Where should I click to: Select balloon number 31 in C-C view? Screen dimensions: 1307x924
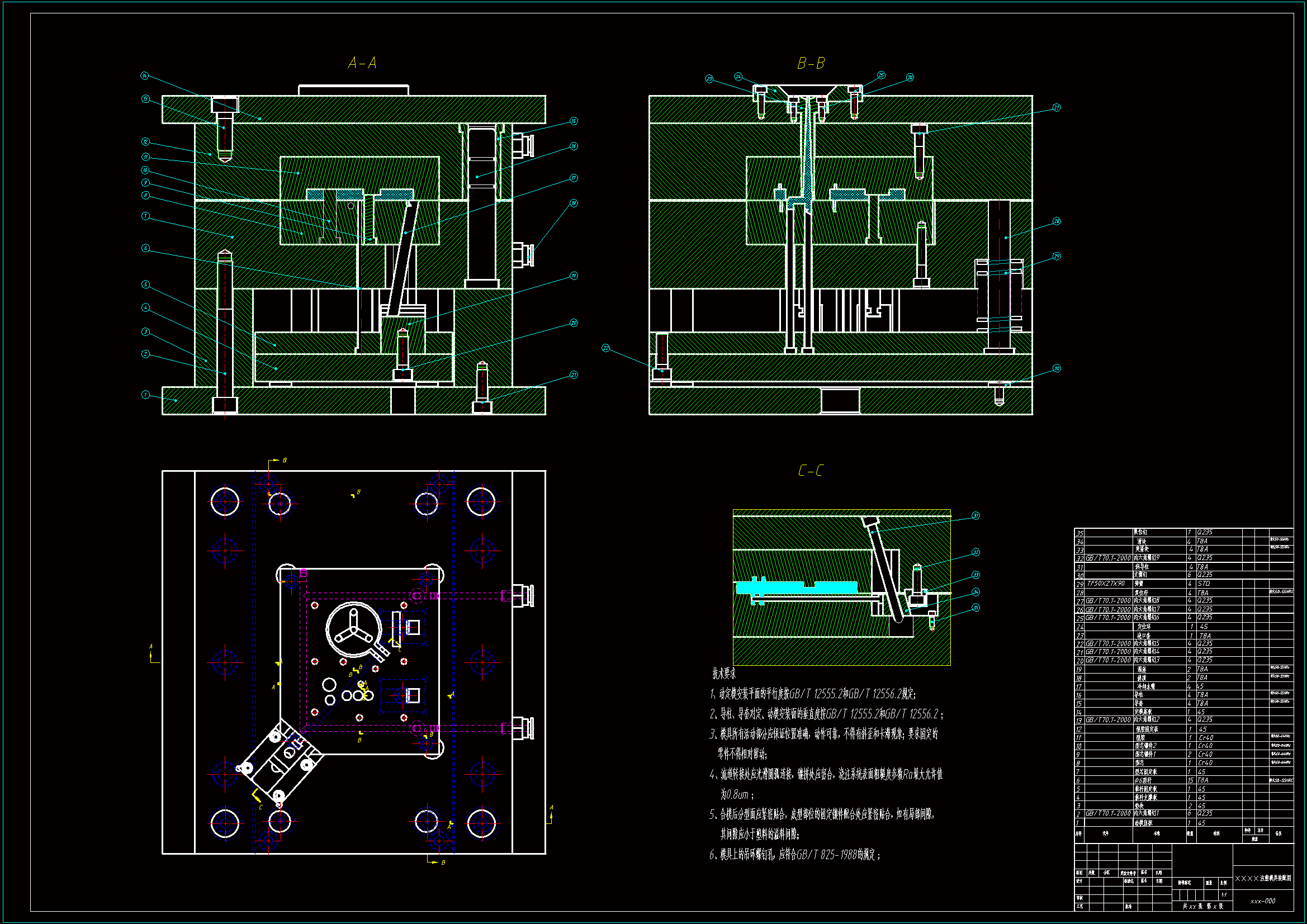[x=975, y=516]
